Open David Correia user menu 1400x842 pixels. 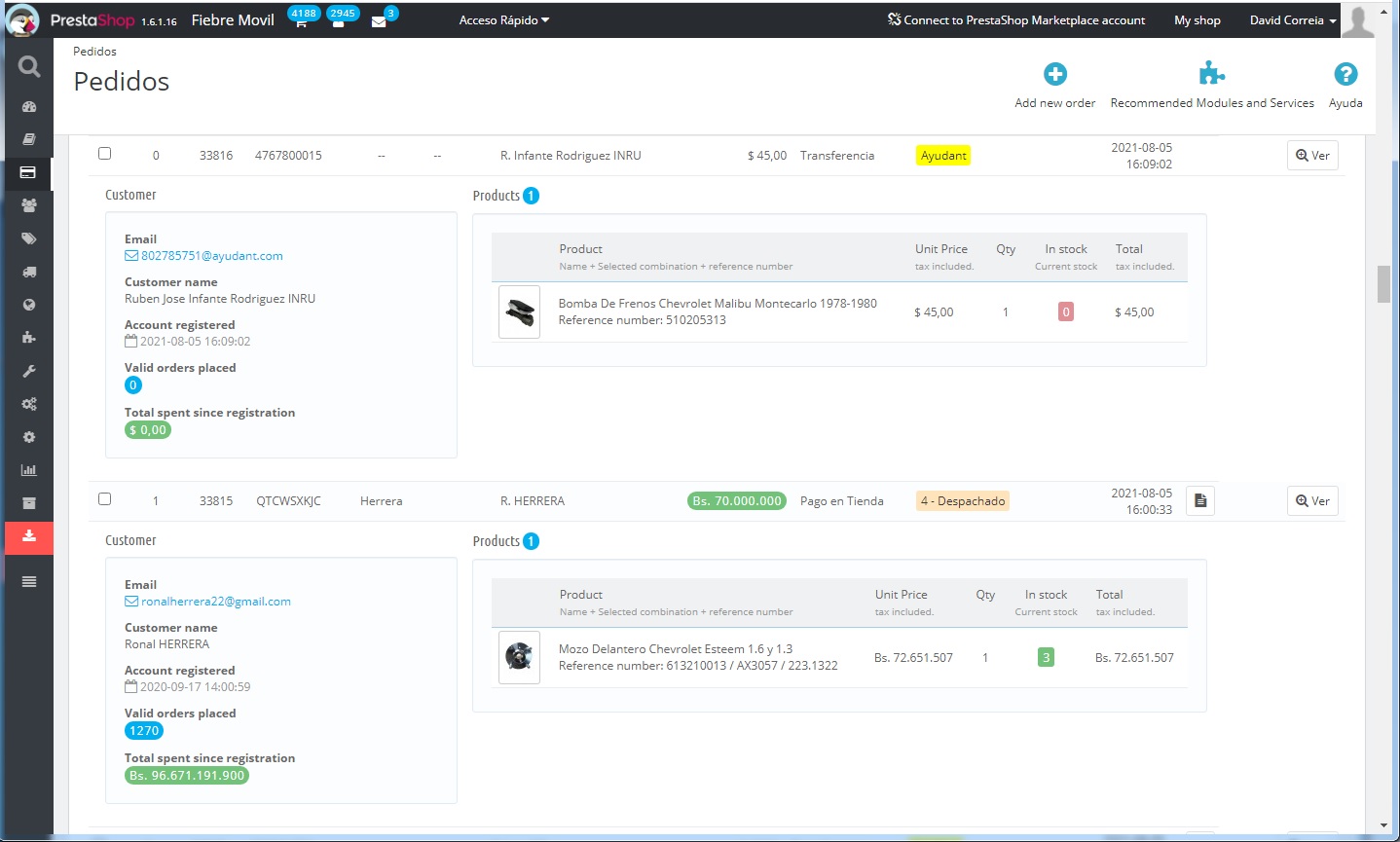[1292, 20]
